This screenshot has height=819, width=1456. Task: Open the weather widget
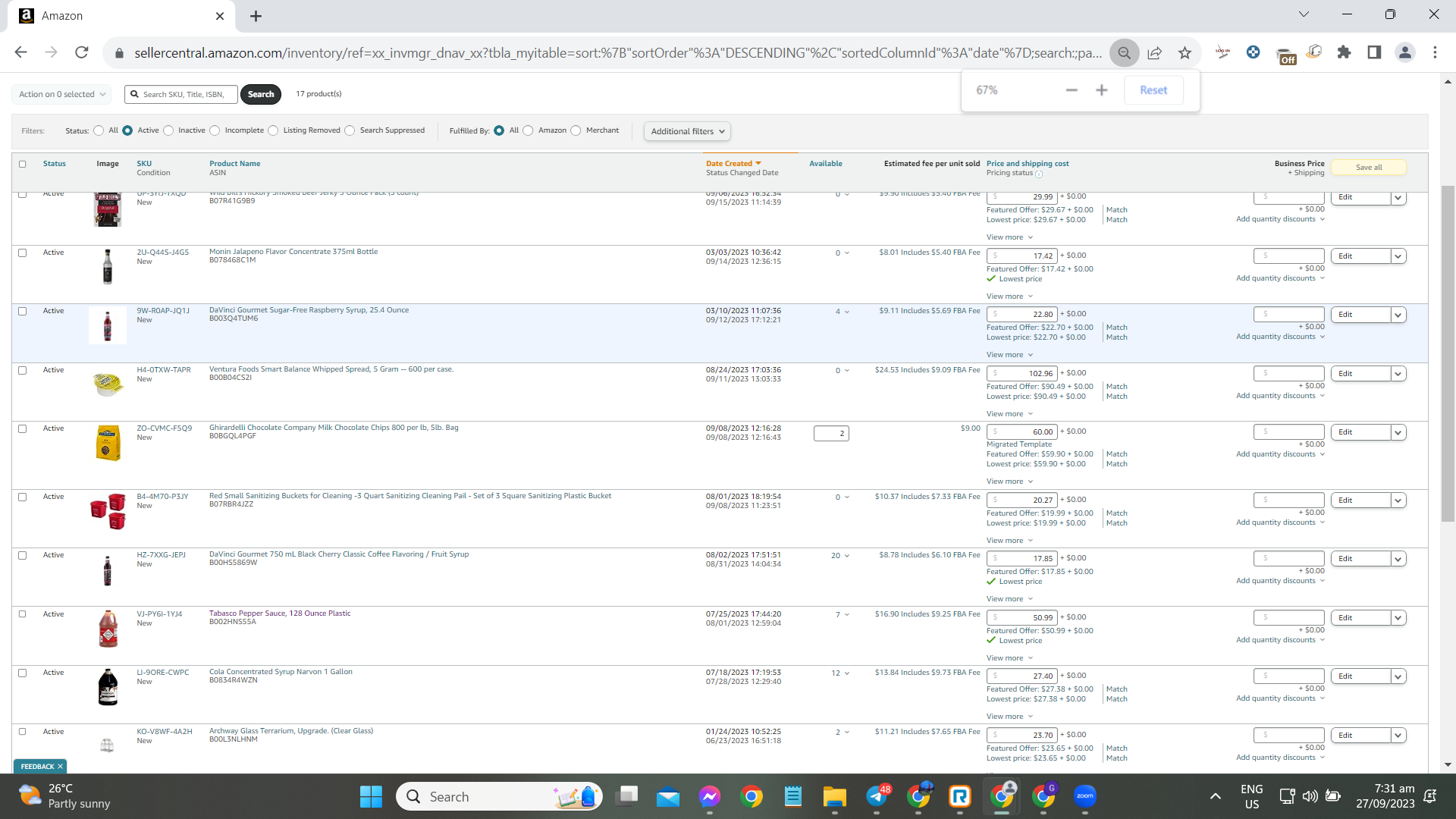point(64,796)
